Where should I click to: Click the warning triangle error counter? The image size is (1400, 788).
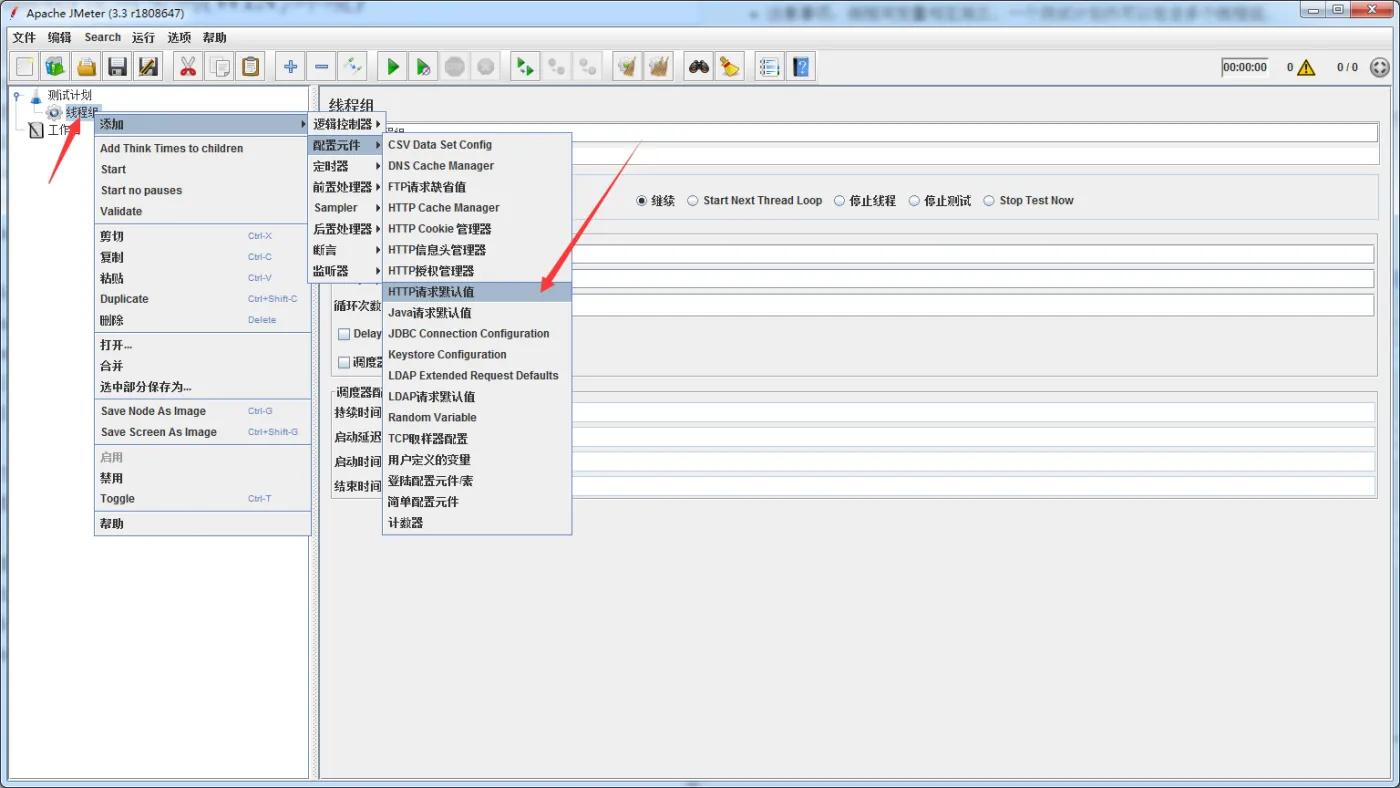point(1306,68)
